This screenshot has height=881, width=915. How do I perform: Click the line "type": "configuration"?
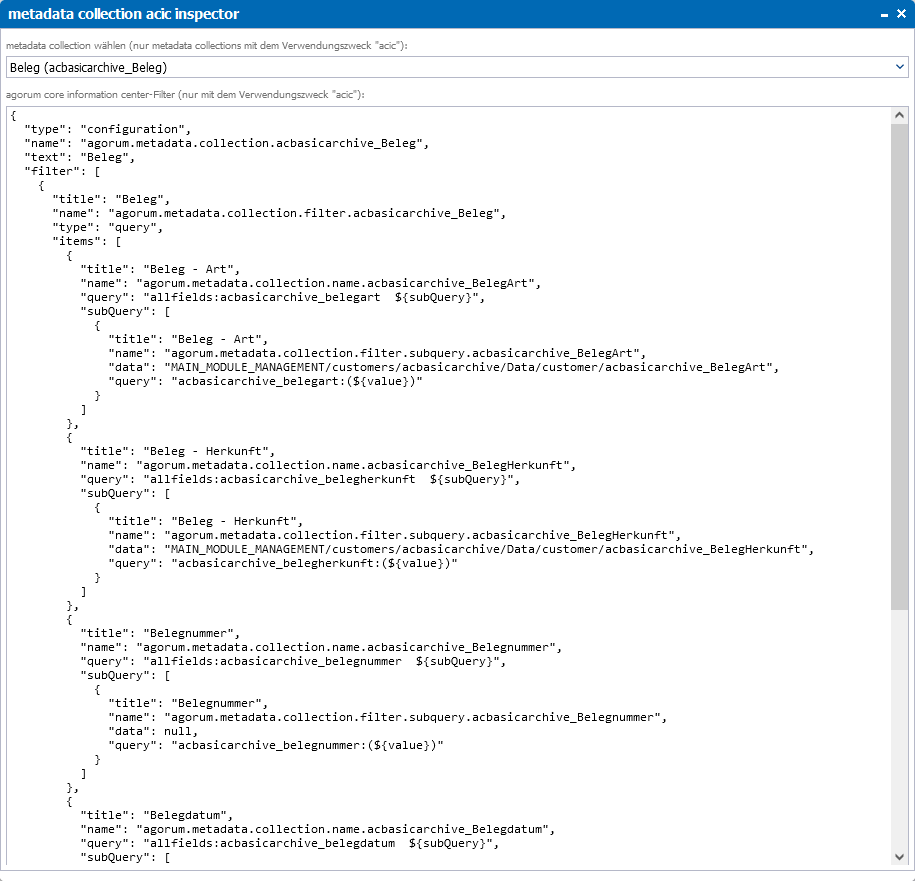coord(107,129)
